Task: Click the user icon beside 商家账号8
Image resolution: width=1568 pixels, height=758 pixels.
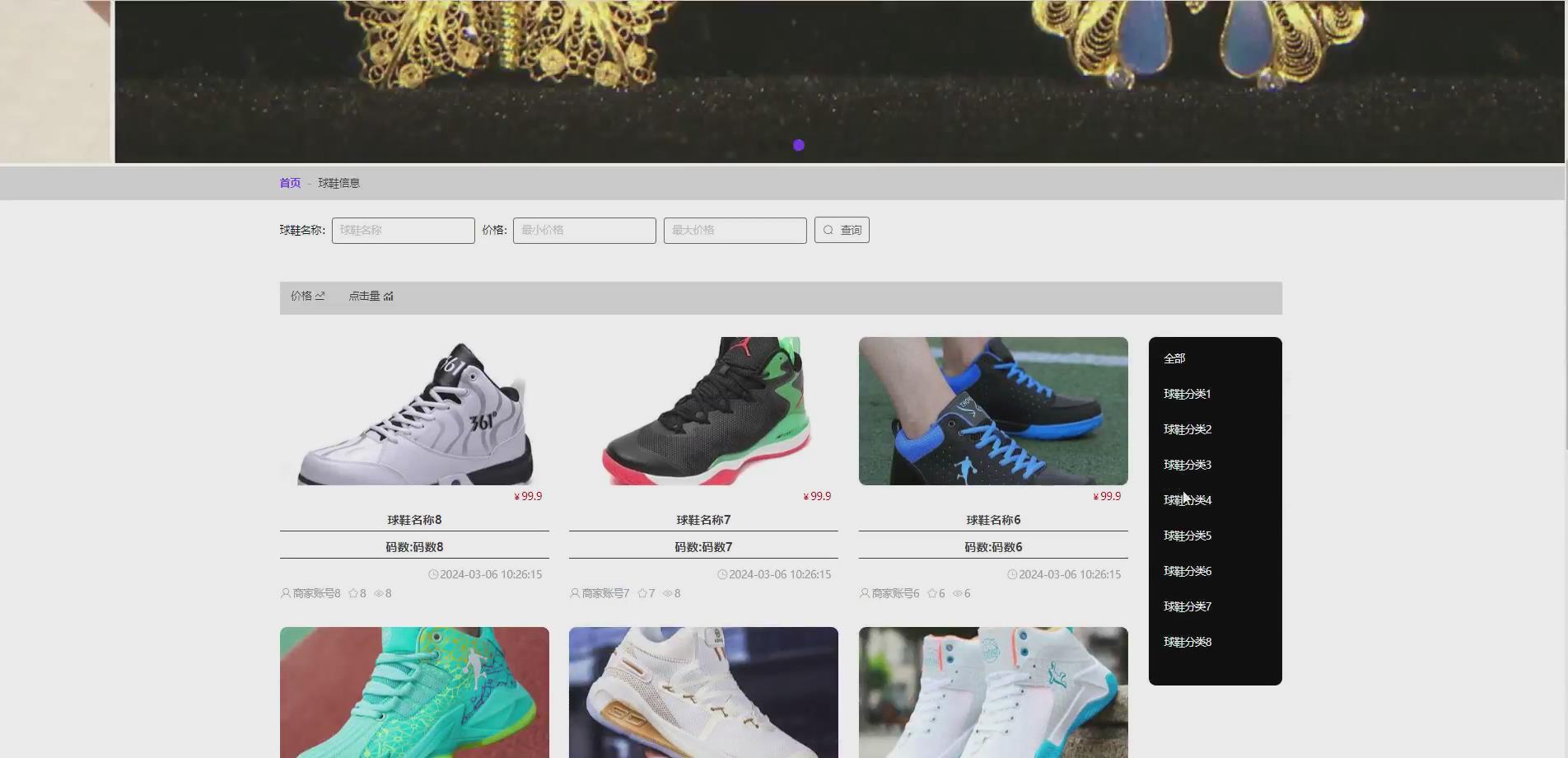Action: pyautogui.click(x=284, y=592)
